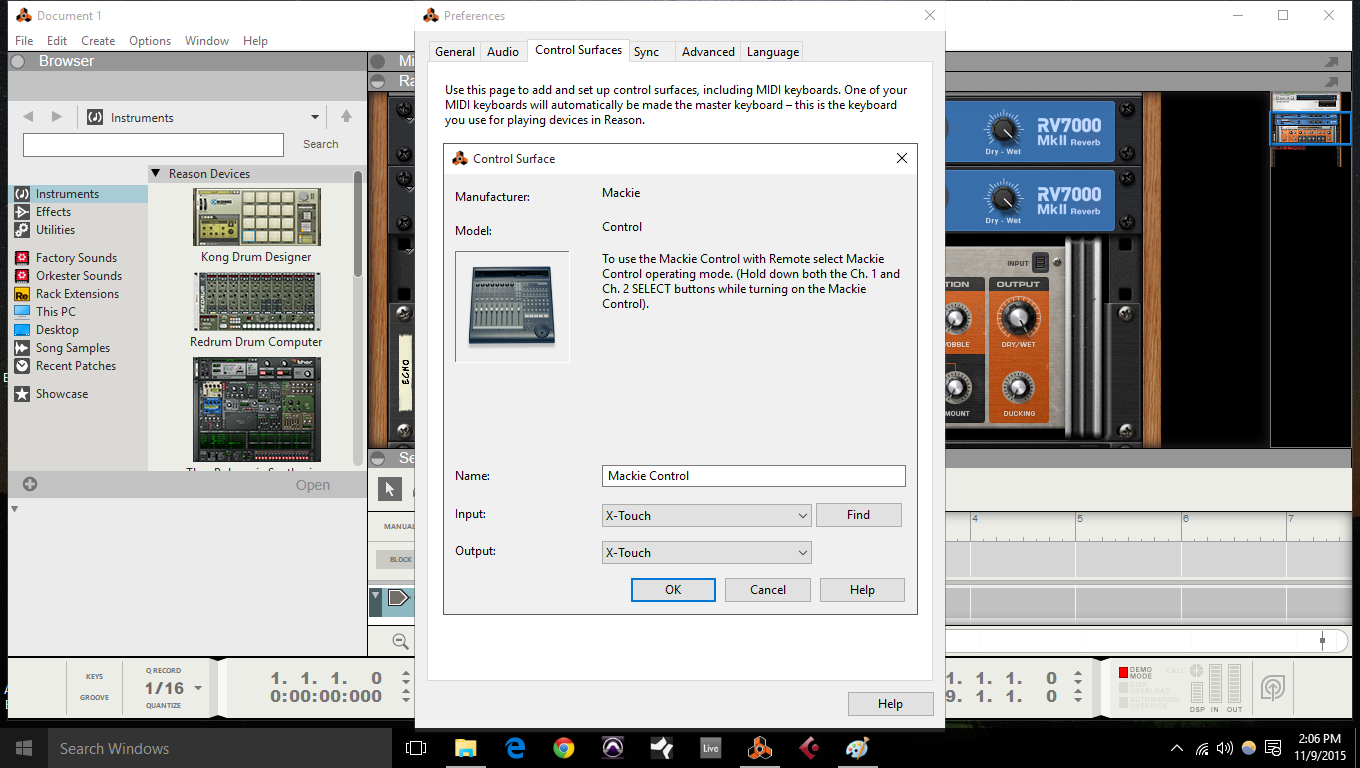Toggle the Browser panel collapse circle
Viewport: 1360px width, 768px height.
pos(17,62)
